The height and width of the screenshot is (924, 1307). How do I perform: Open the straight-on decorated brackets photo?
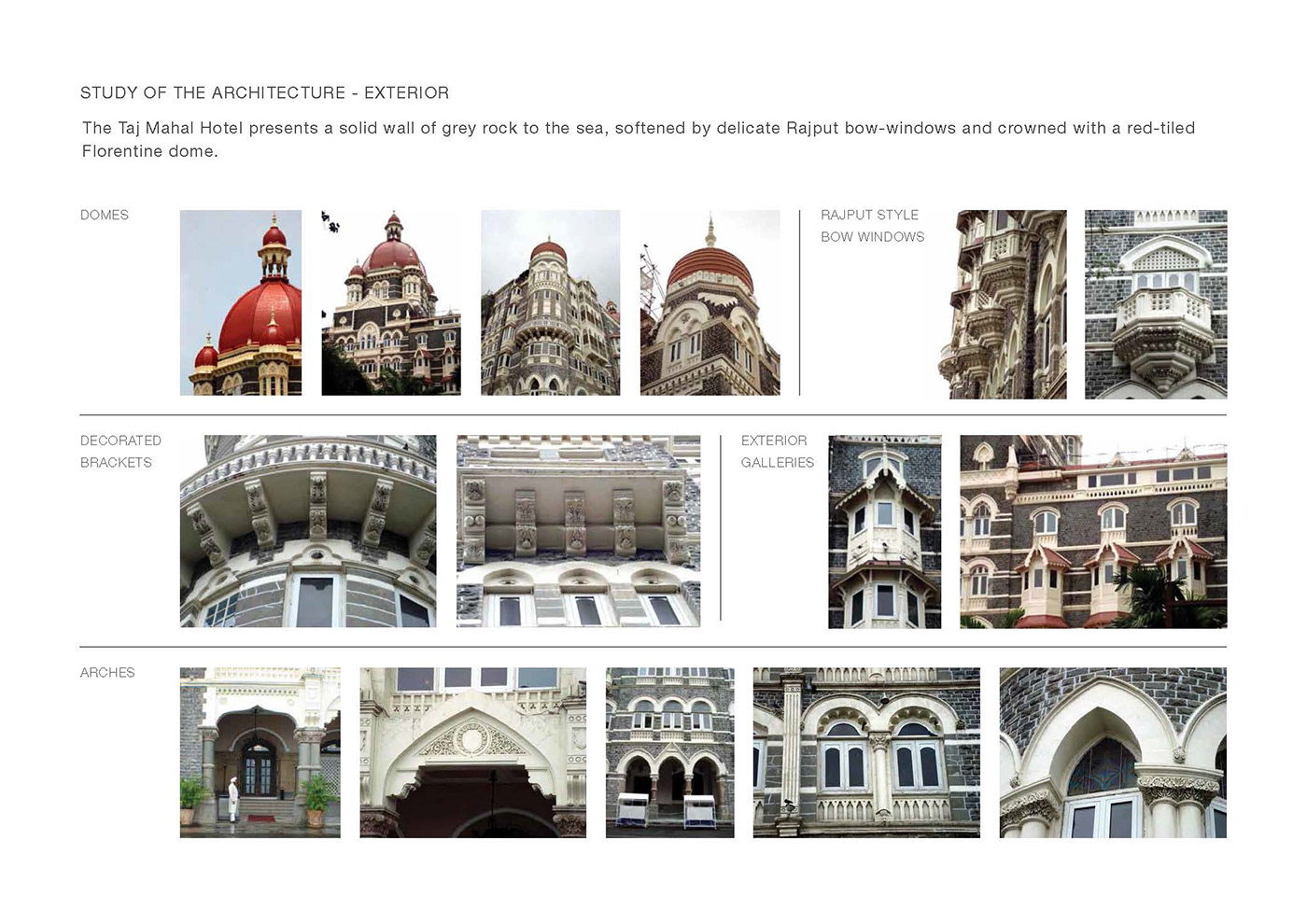[579, 531]
